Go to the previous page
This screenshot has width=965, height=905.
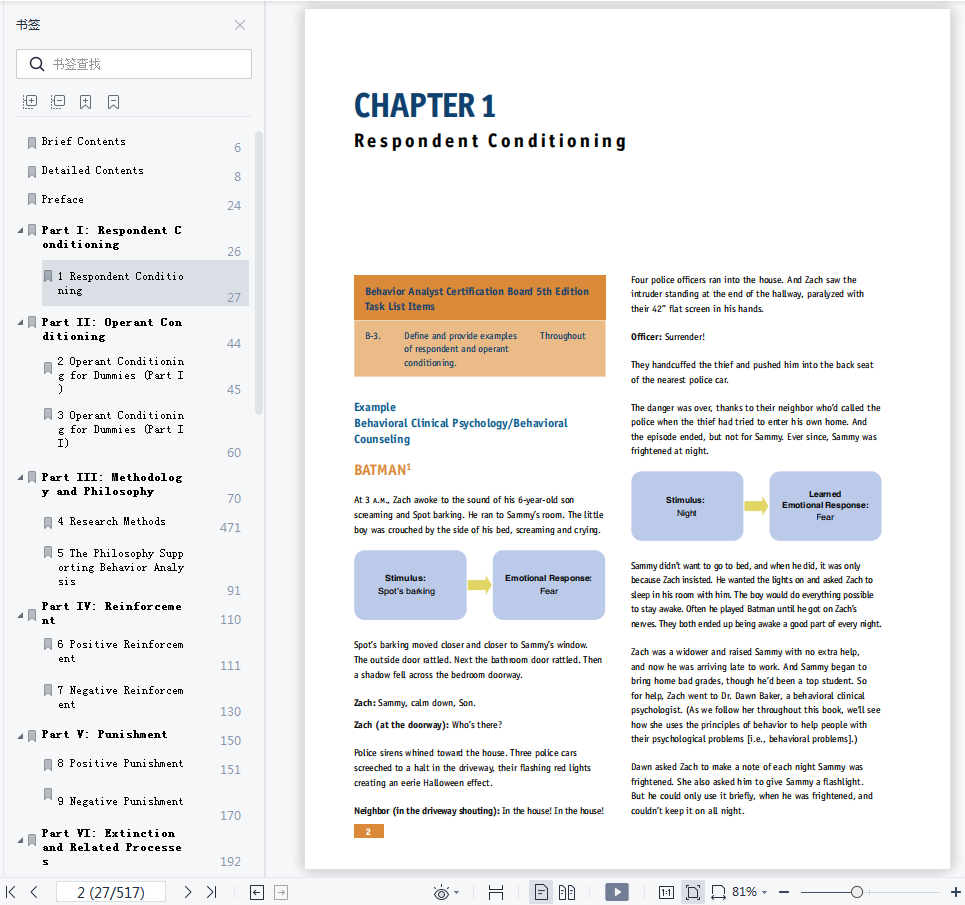34,892
